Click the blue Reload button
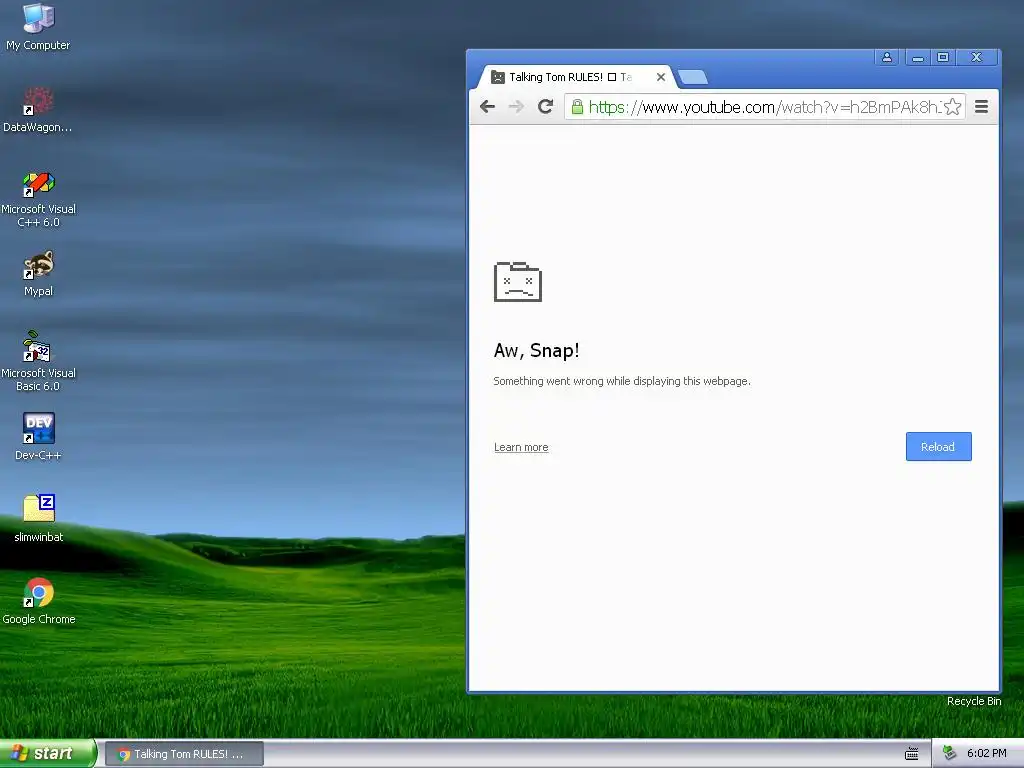The image size is (1024, 768). click(x=938, y=447)
